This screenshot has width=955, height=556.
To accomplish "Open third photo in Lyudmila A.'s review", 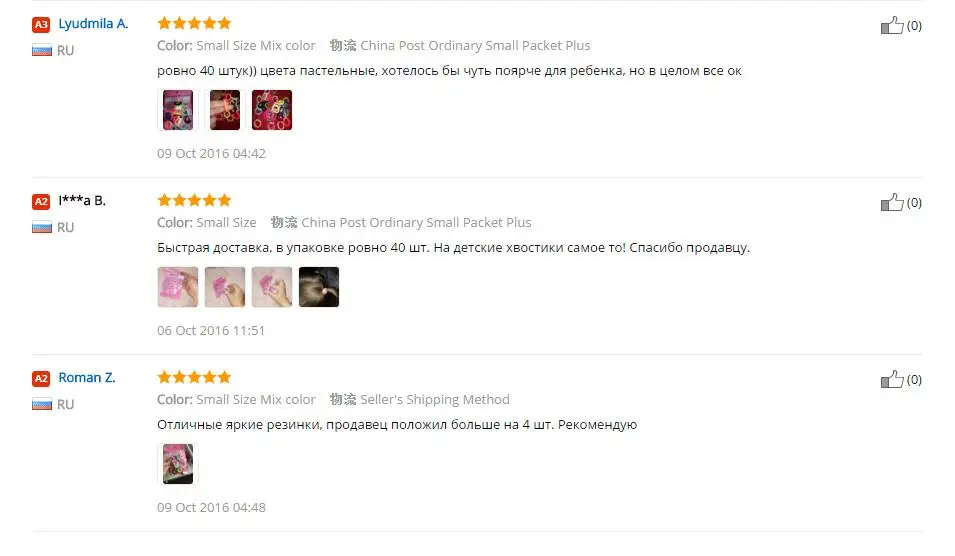I will point(272,110).
